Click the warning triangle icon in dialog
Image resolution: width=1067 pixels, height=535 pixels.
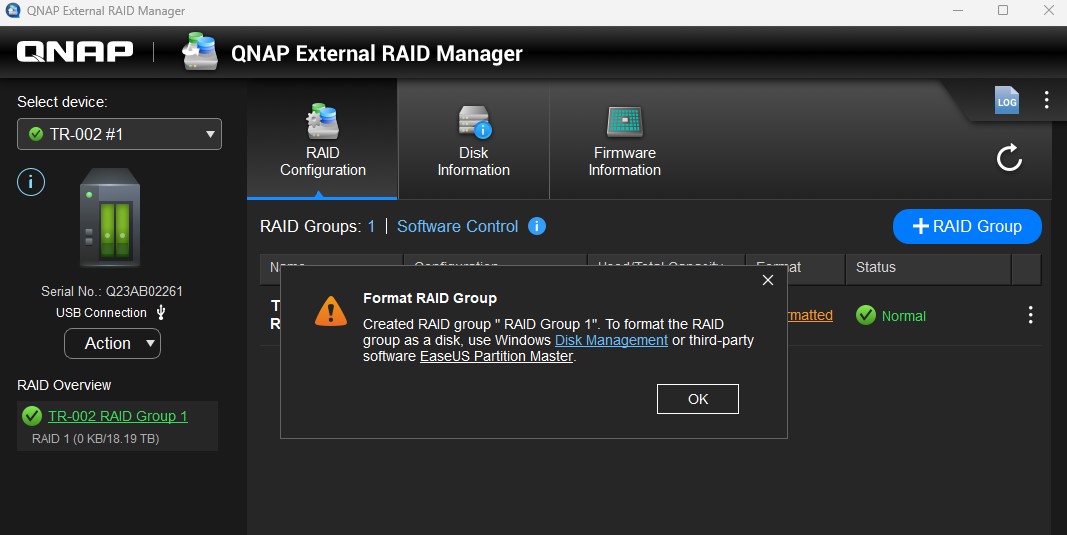pos(331,311)
